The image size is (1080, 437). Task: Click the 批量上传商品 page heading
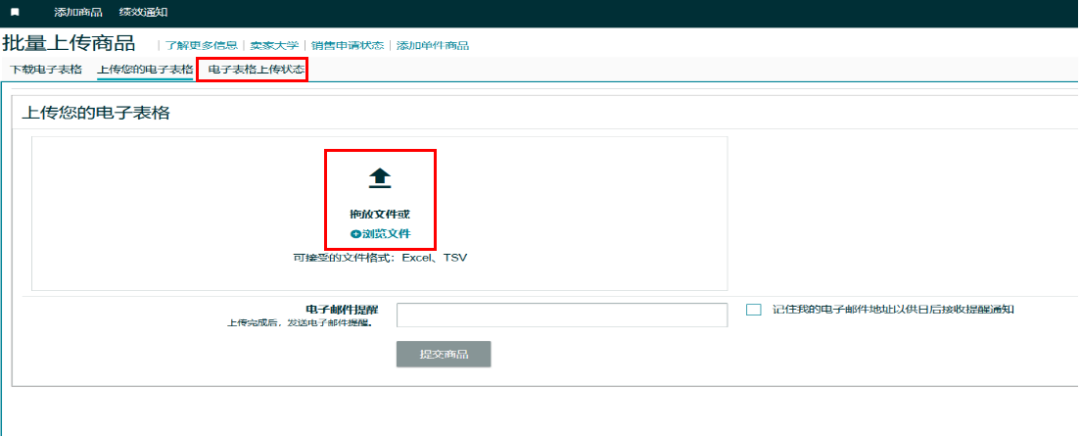click(69, 43)
